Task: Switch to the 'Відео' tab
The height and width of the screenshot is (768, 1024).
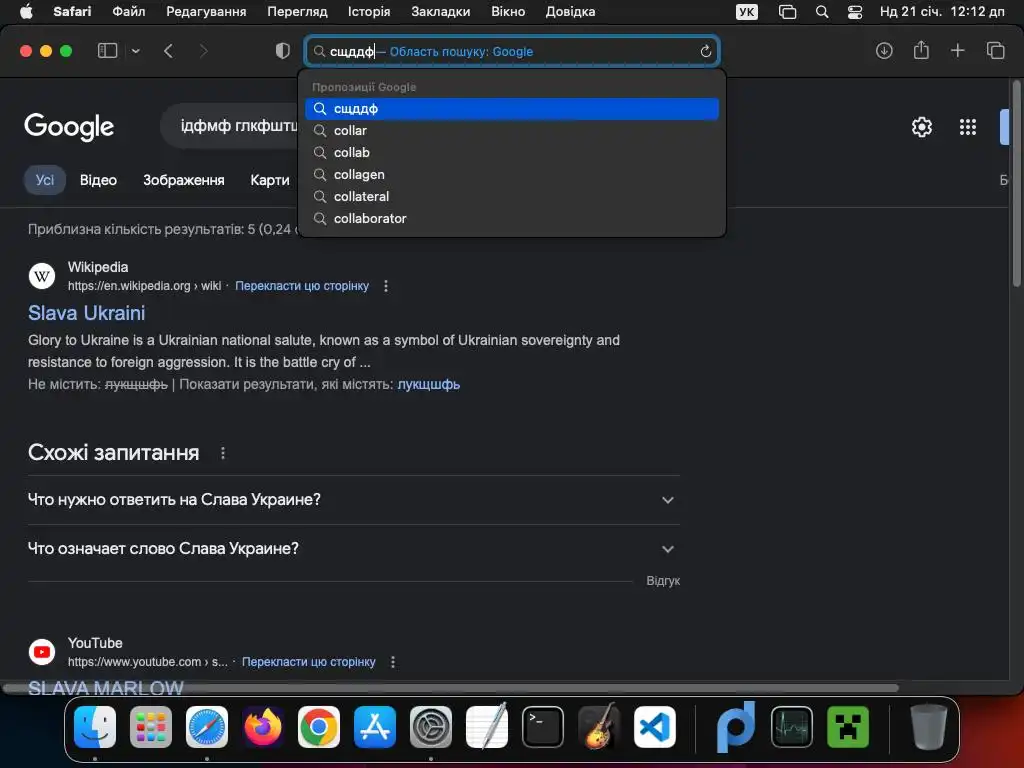Action: click(98, 180)
